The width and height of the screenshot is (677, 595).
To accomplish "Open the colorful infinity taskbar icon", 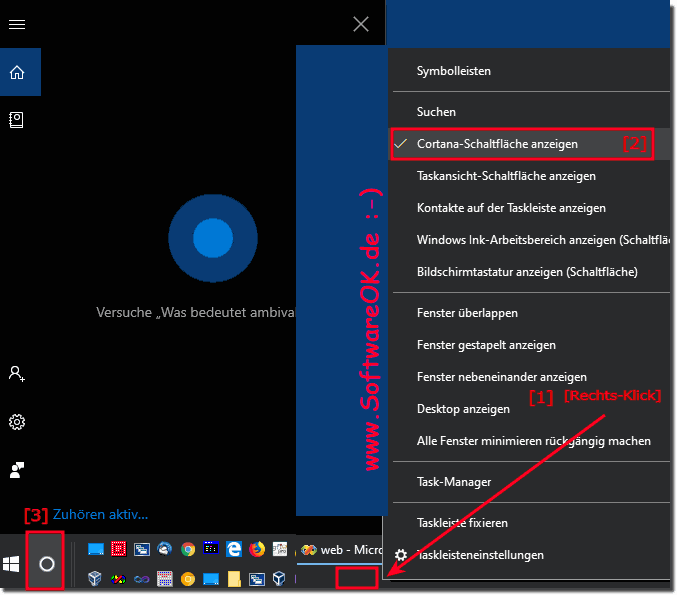I will point(118,579).
